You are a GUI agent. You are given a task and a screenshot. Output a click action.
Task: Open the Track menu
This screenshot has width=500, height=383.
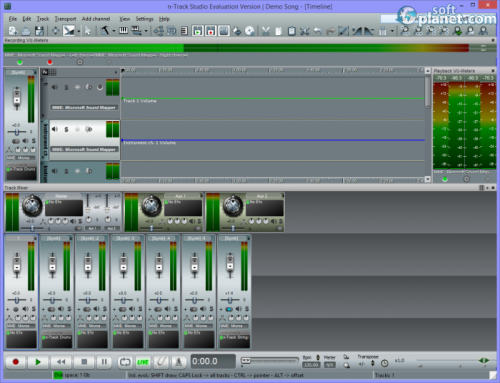point(43,19)
